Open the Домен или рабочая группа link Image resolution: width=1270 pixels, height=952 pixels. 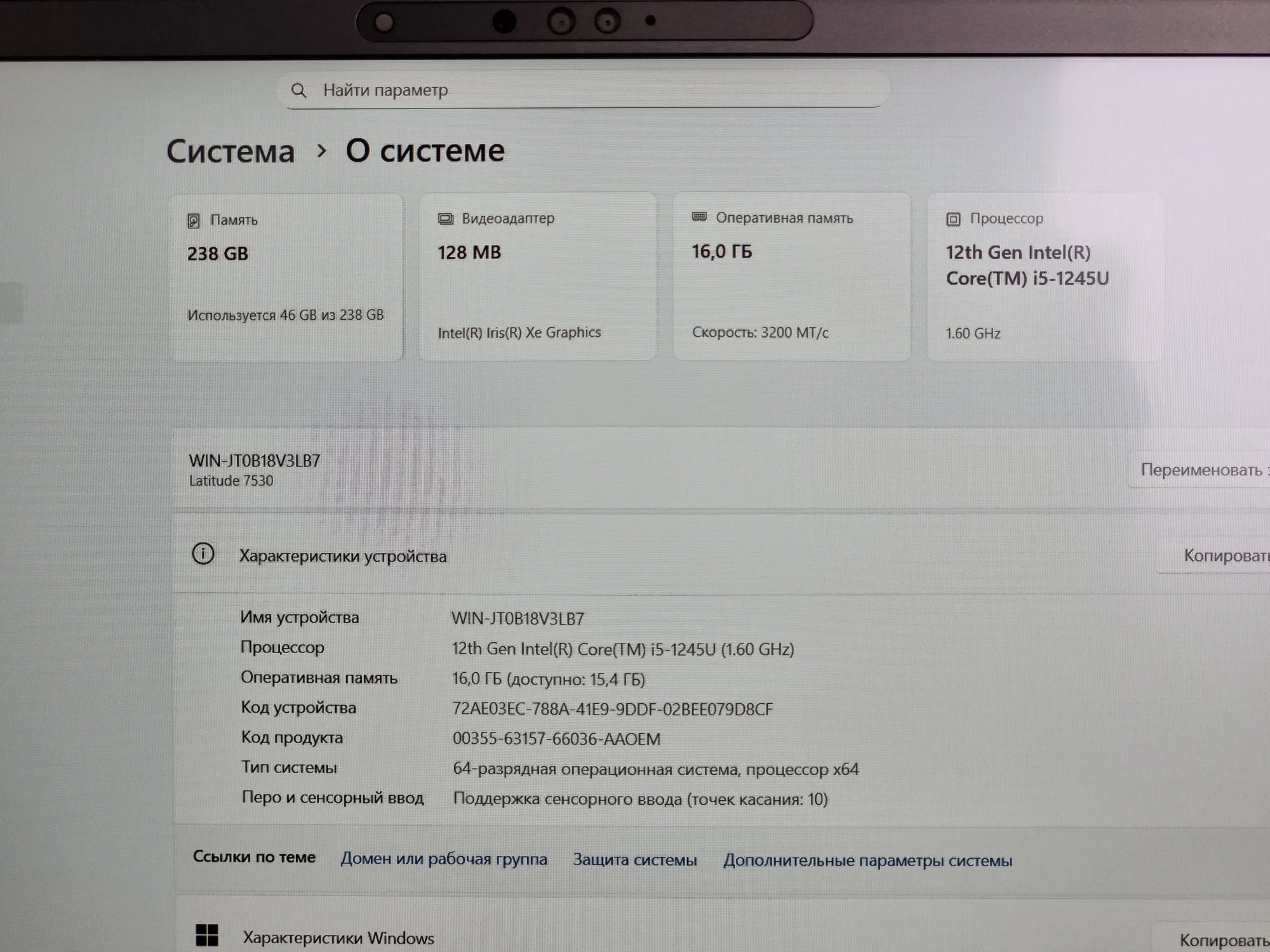(444, 859)
